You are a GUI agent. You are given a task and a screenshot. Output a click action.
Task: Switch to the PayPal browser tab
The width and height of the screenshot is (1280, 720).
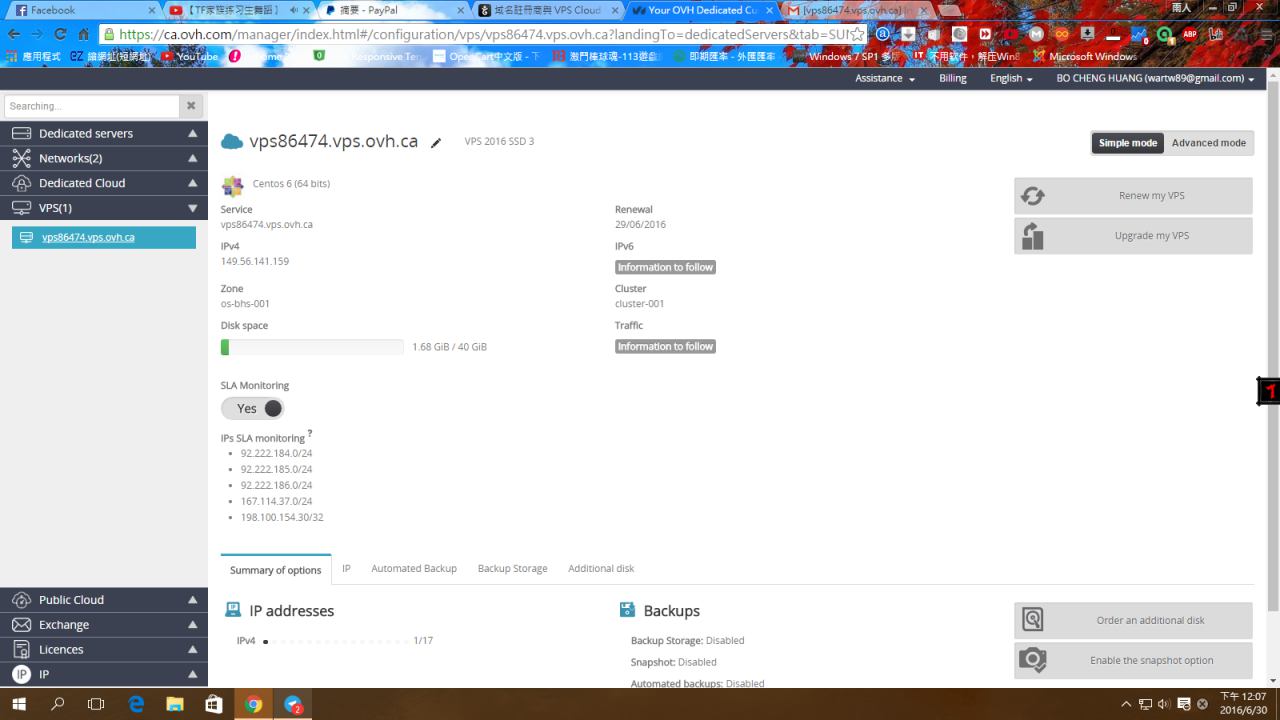coord(393,10)
